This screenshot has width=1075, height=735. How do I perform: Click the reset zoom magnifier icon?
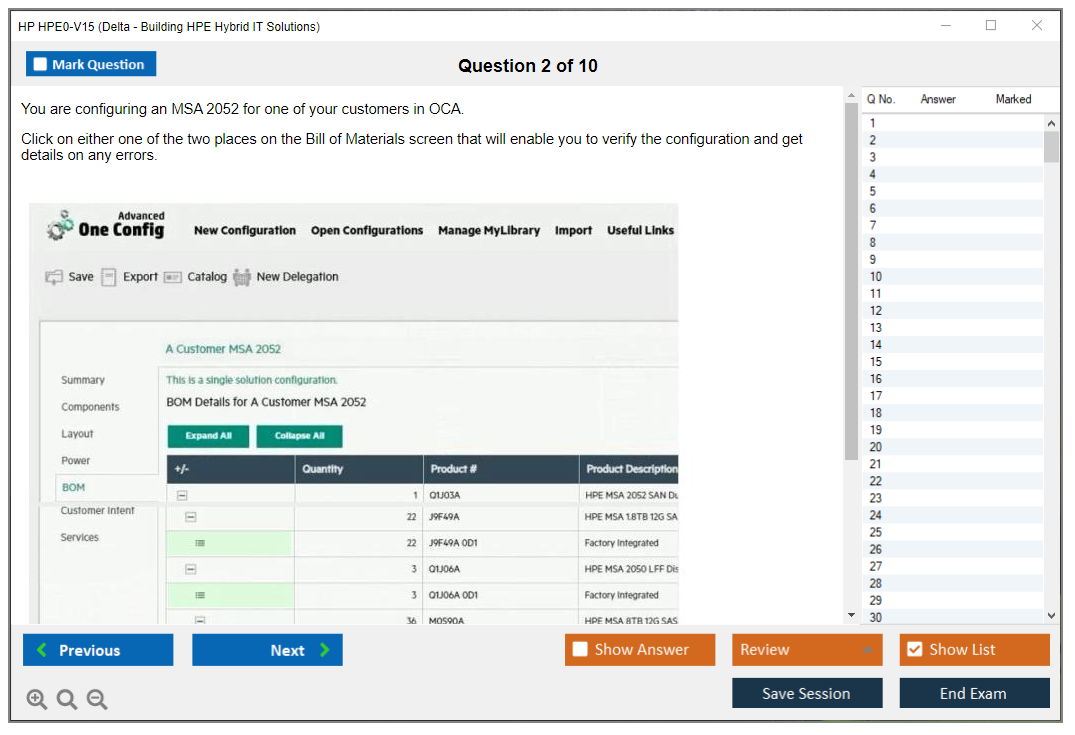click(67, 700)
